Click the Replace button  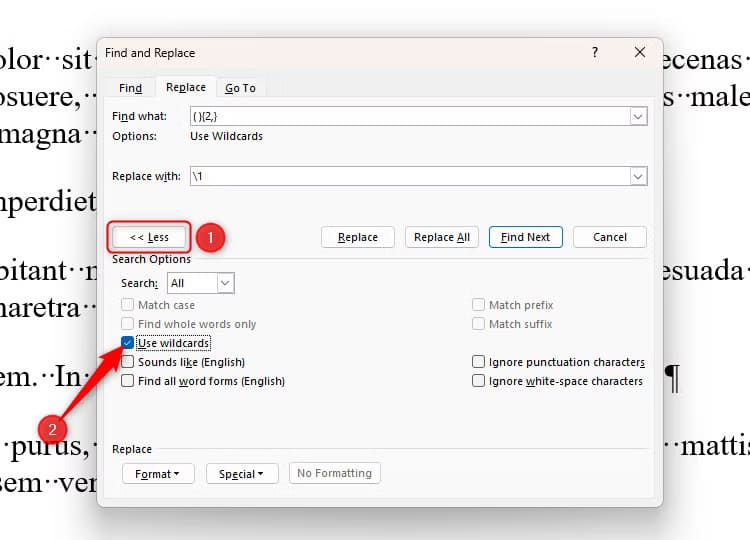pos(358,237)
